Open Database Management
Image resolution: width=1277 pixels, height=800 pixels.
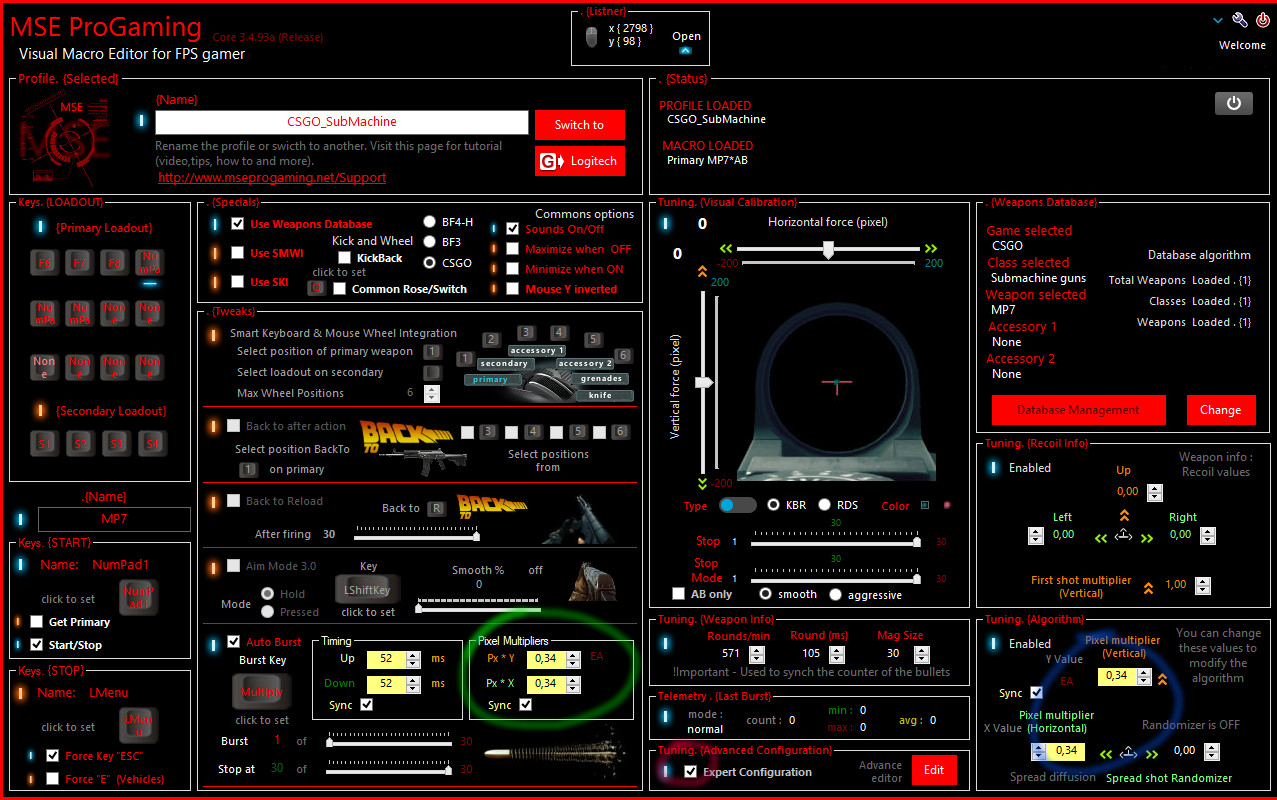point(1079,410)
